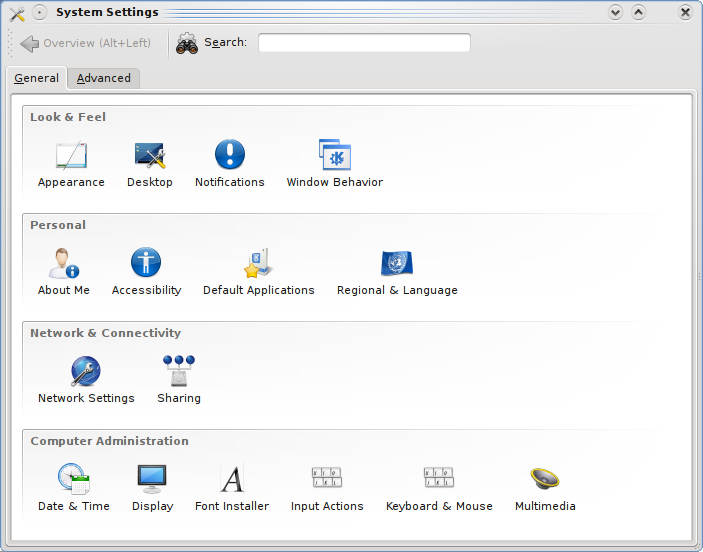The image size is (703, 552).
Task: Open the Window Behavior icon
Action: (x=335, y=155)
